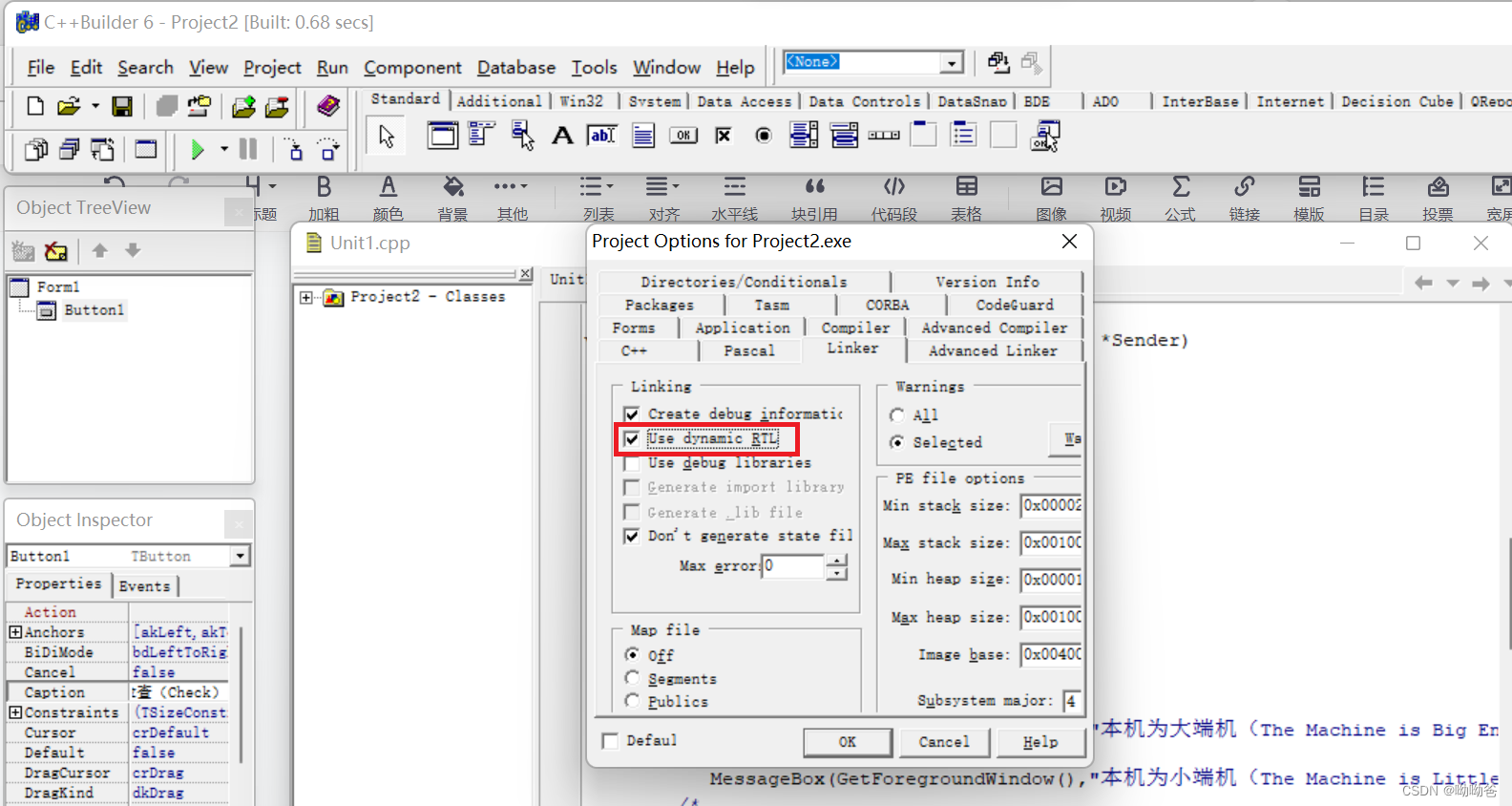Open the Project menu
This screenshot has height=806, width=1512.
click(272, 67)
